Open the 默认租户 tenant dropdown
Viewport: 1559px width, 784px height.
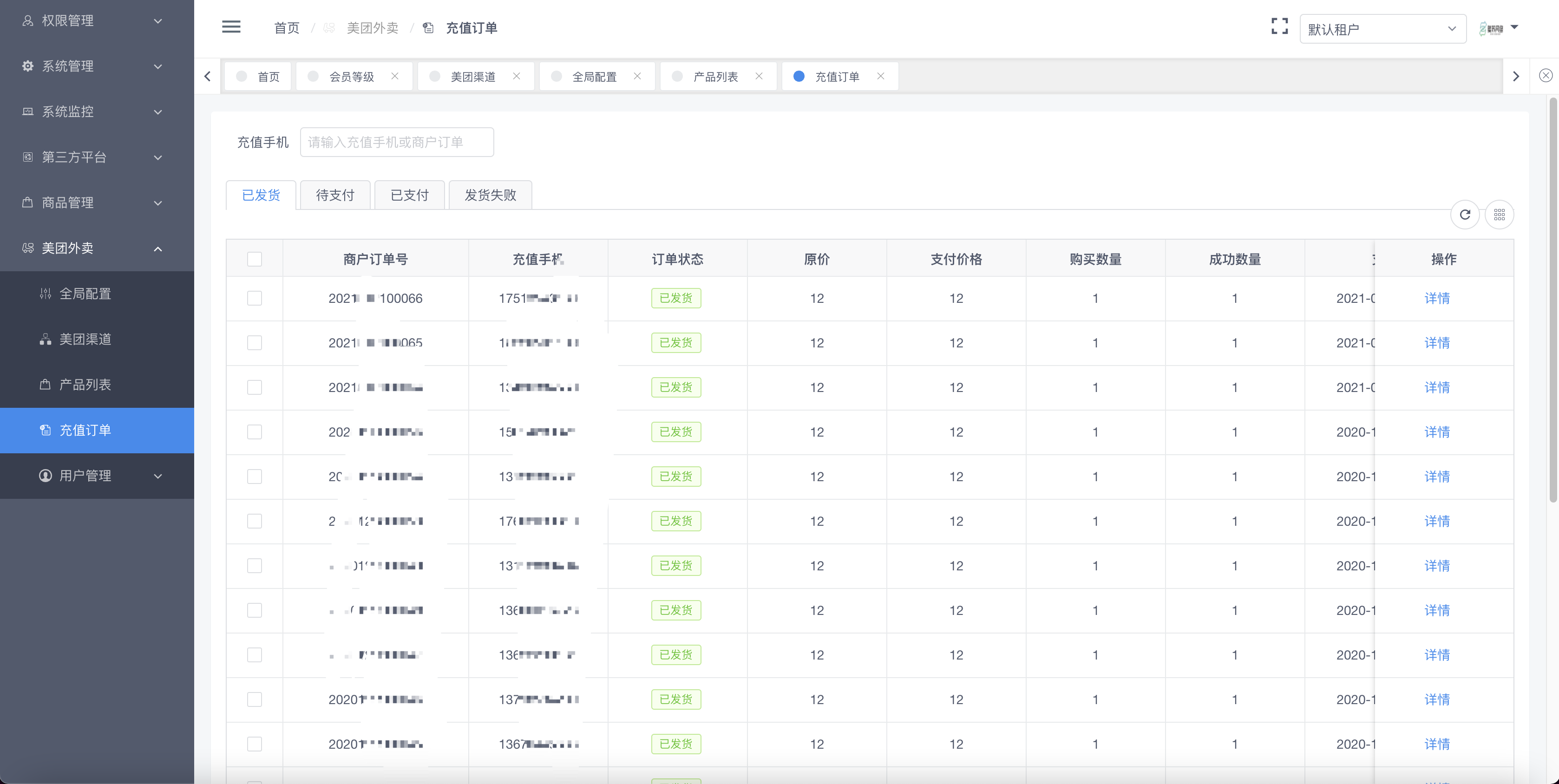[x=1383, y=28]
